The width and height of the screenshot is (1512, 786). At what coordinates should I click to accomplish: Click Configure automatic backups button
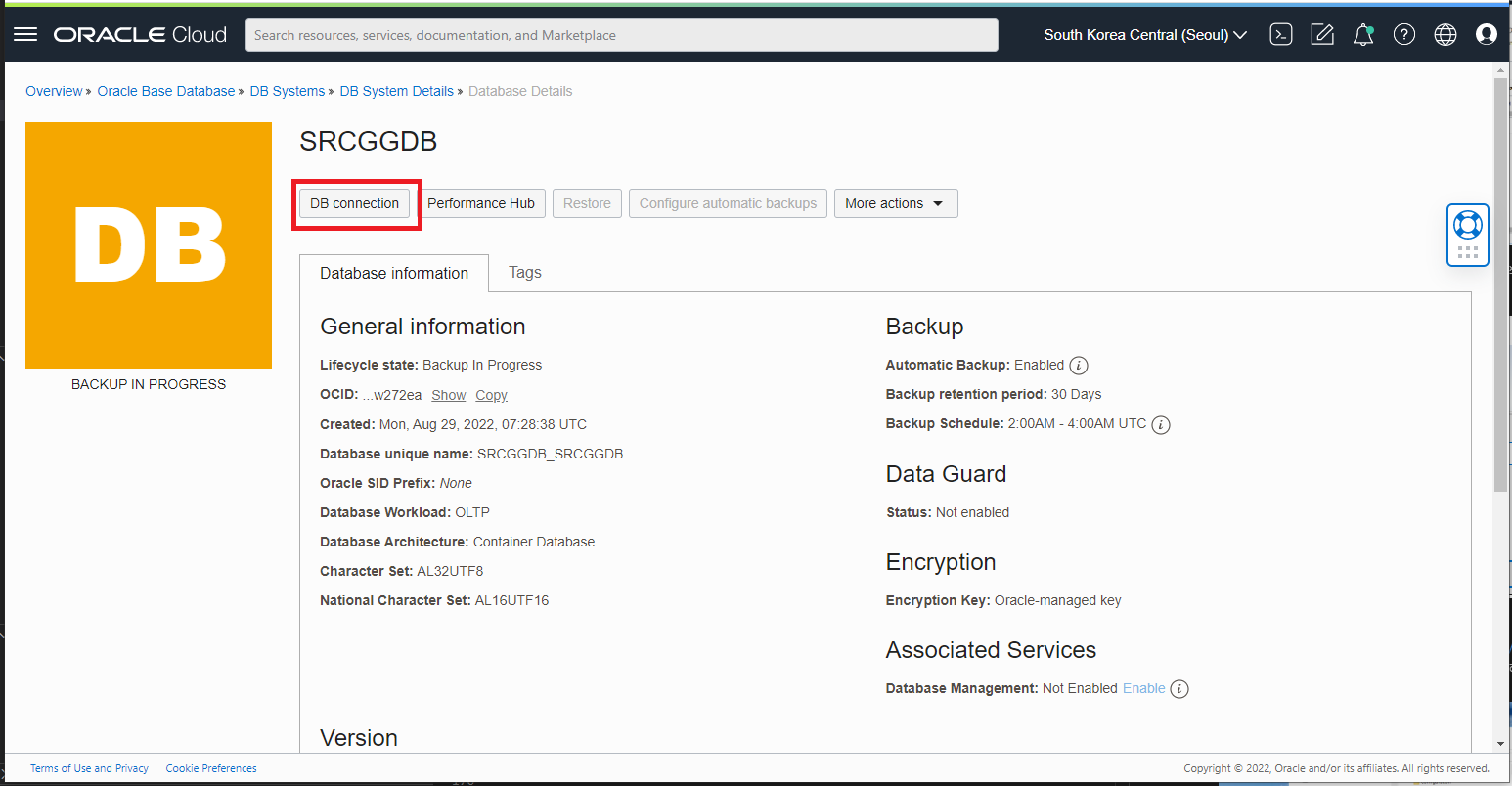point(728,203)
